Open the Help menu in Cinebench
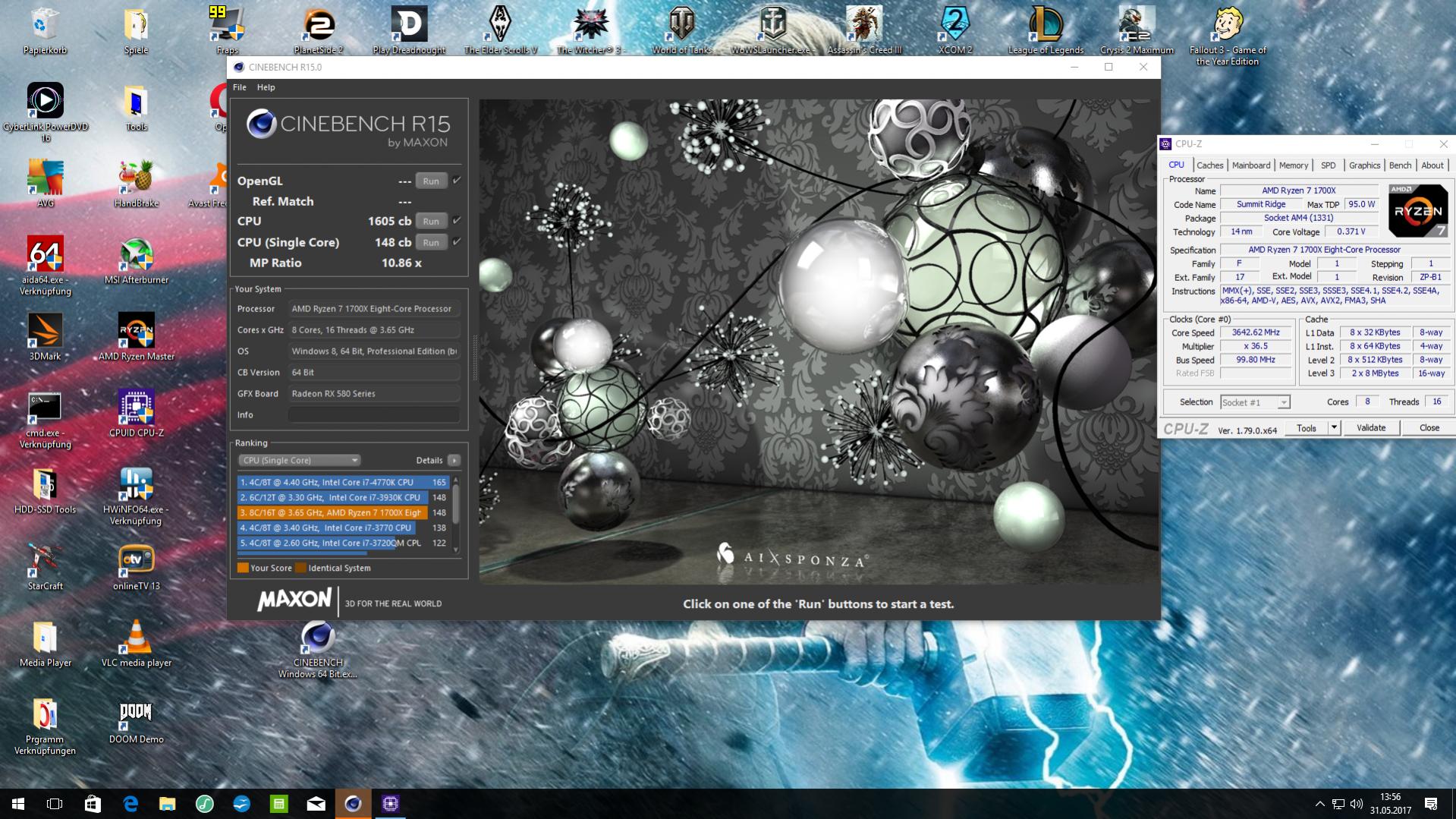The height and width of the screenshot is (819, 1456). 266,87
